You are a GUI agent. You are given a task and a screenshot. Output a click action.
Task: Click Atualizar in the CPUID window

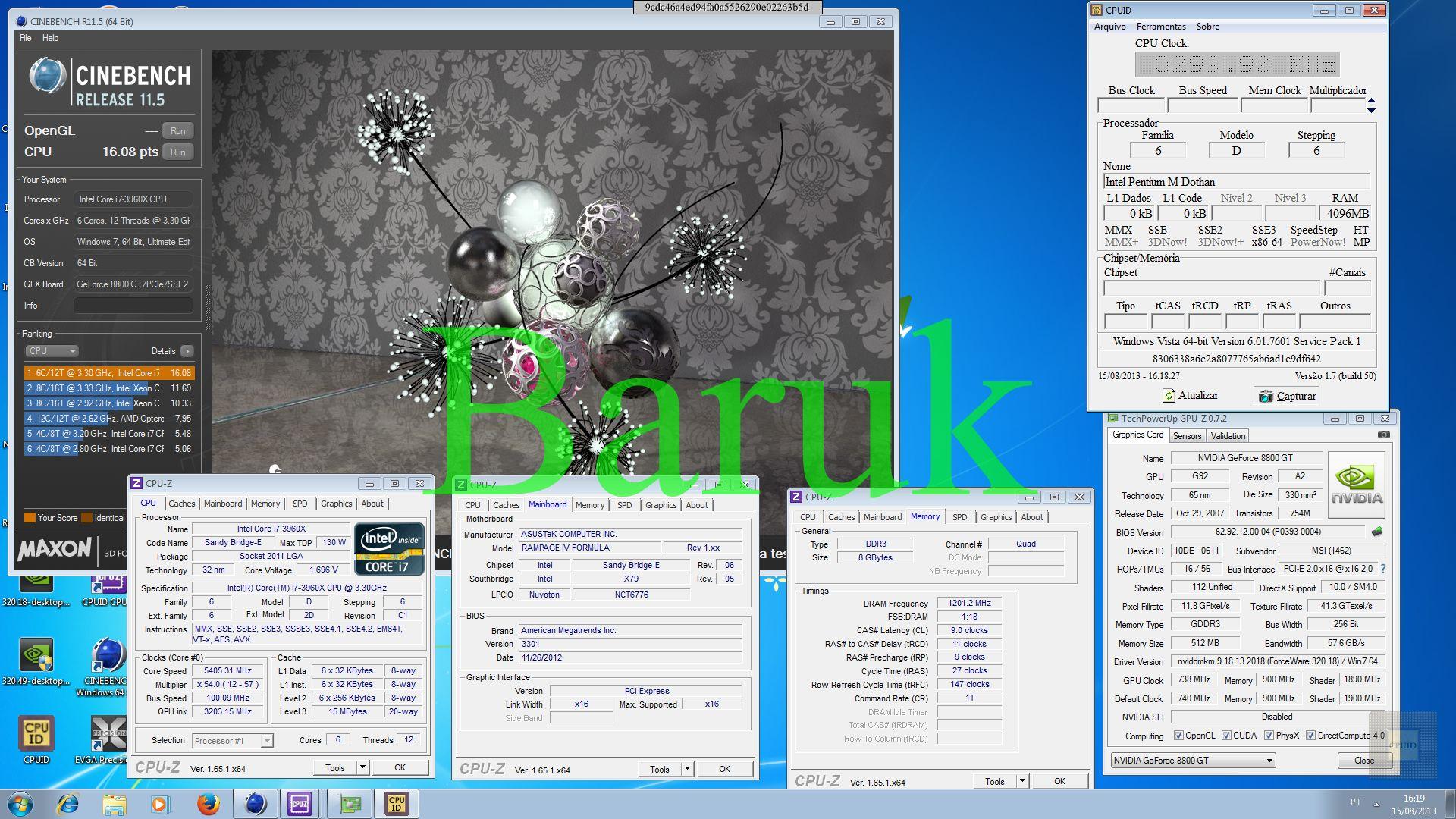(1191, 396)
